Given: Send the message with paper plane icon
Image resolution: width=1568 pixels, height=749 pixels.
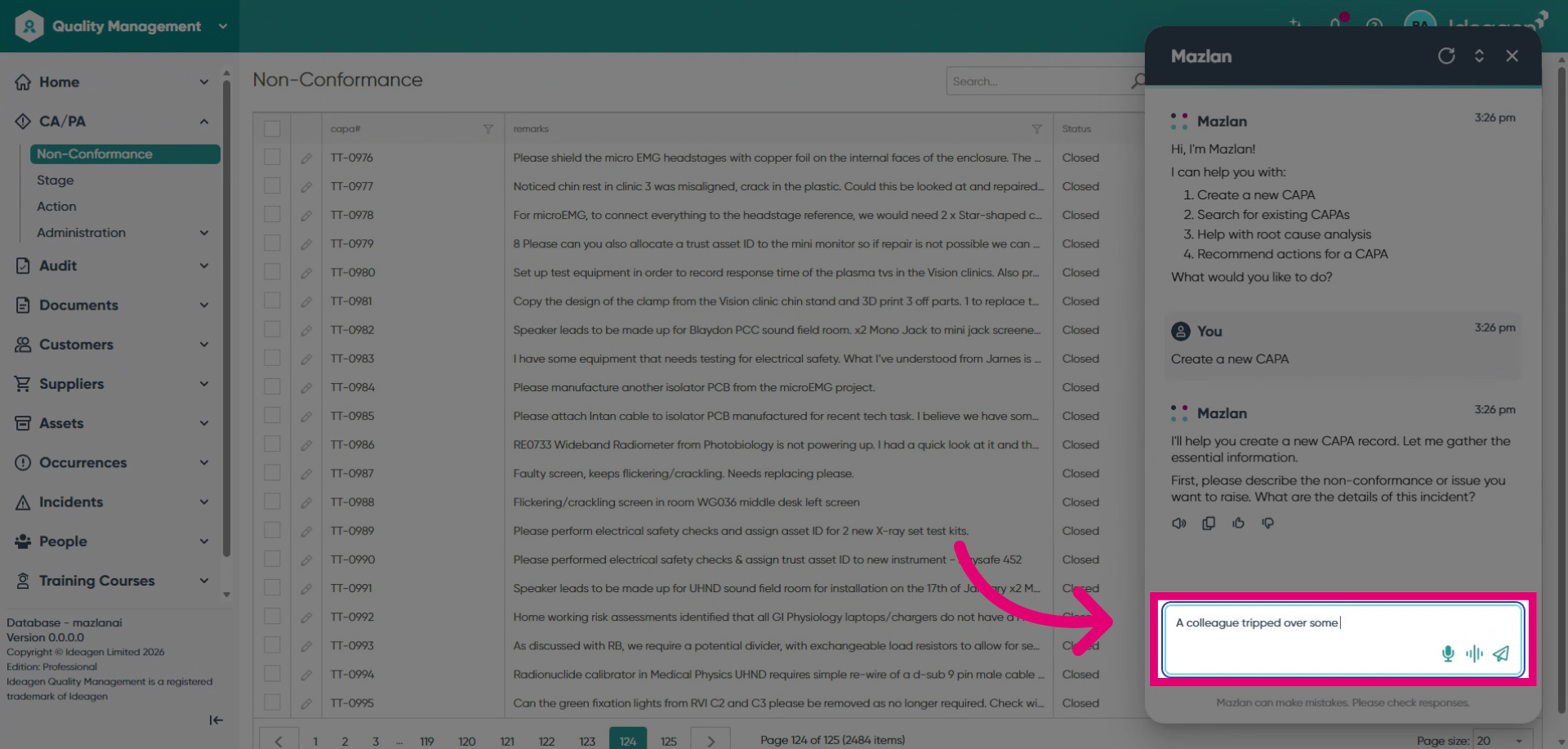Looking at the screenshot, I should [1501, 653].
